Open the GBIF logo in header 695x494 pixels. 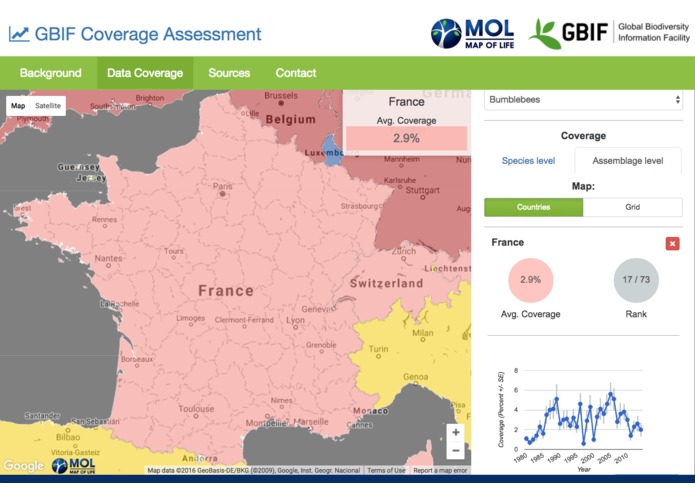pos(609,33)
